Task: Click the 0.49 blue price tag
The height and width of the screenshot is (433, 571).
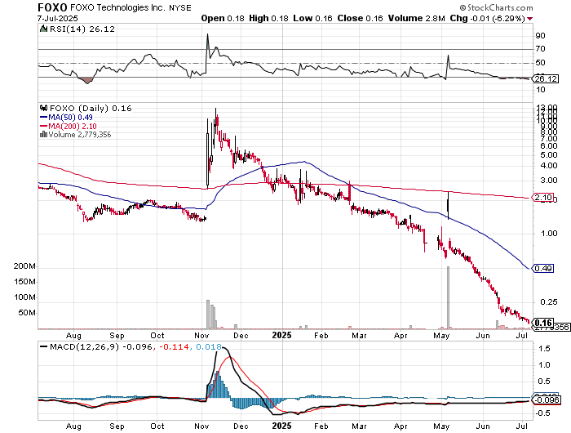Action: click(543, 269)
